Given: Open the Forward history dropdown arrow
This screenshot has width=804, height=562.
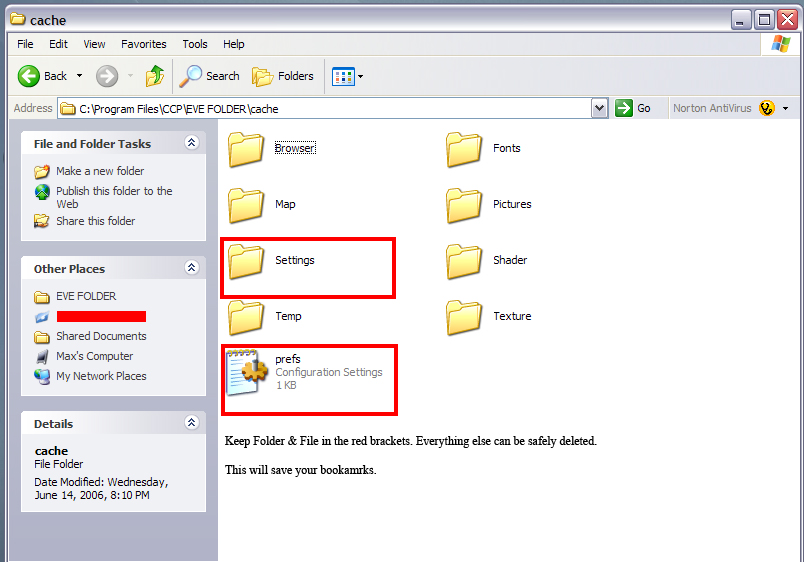Looking at the screenshot, I should pyautogui.click(x=130, y=76).
